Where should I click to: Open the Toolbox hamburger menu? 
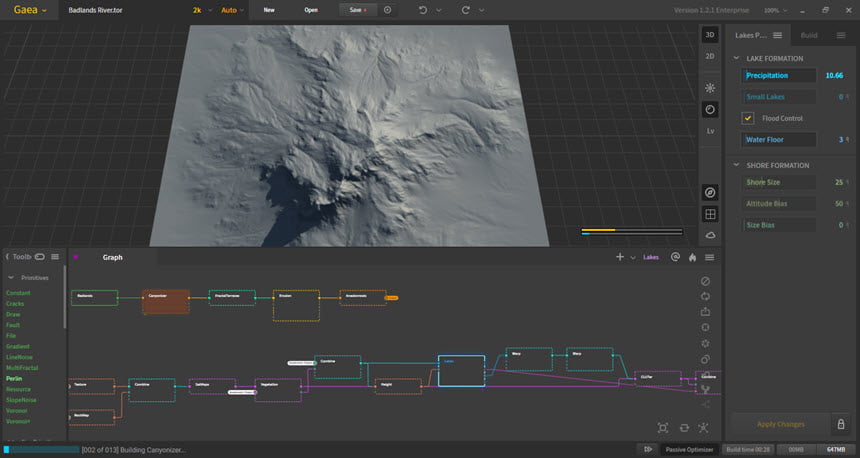(x=55, y=257)
